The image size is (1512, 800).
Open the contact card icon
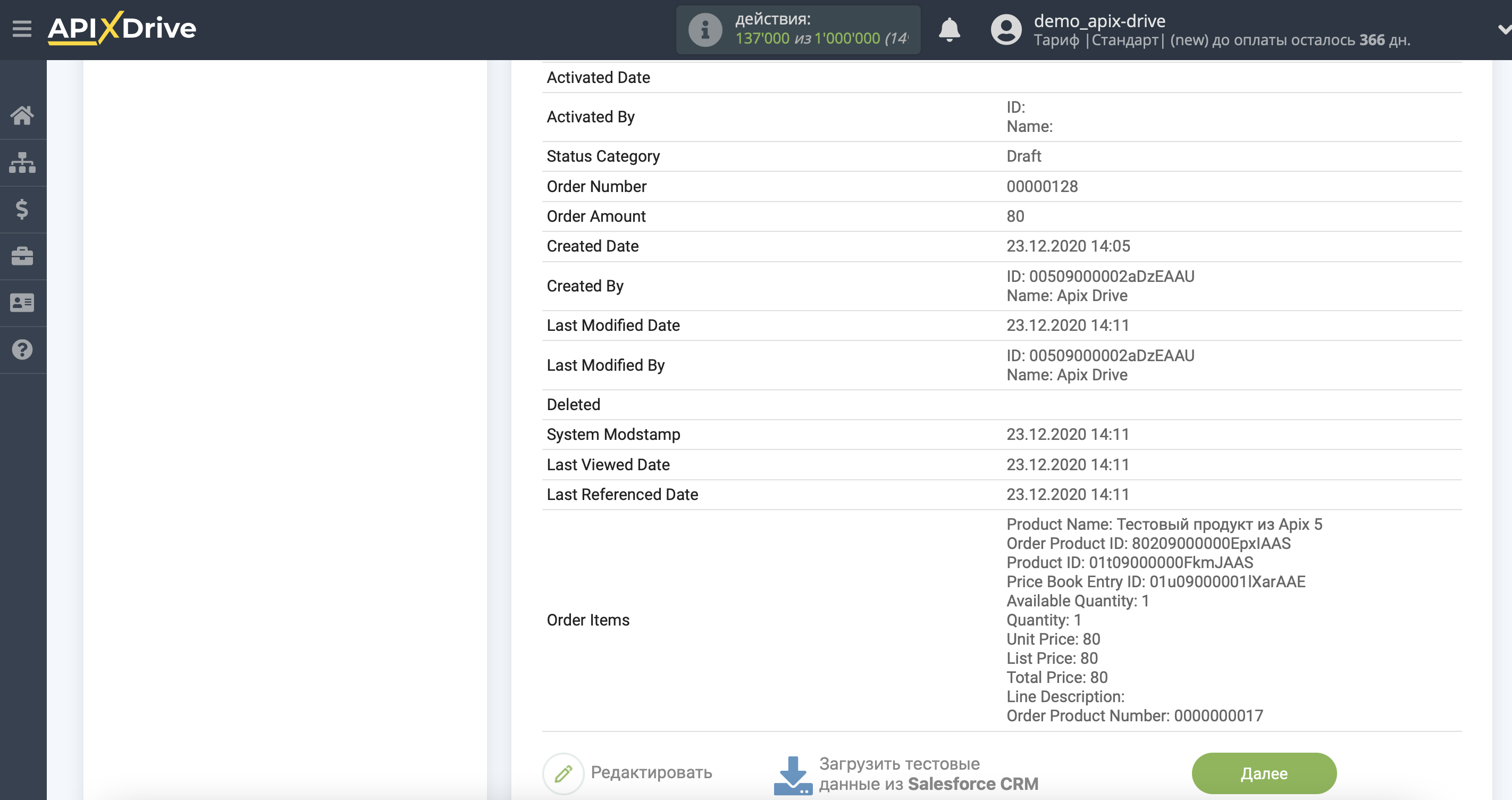[x=22, y=303]
